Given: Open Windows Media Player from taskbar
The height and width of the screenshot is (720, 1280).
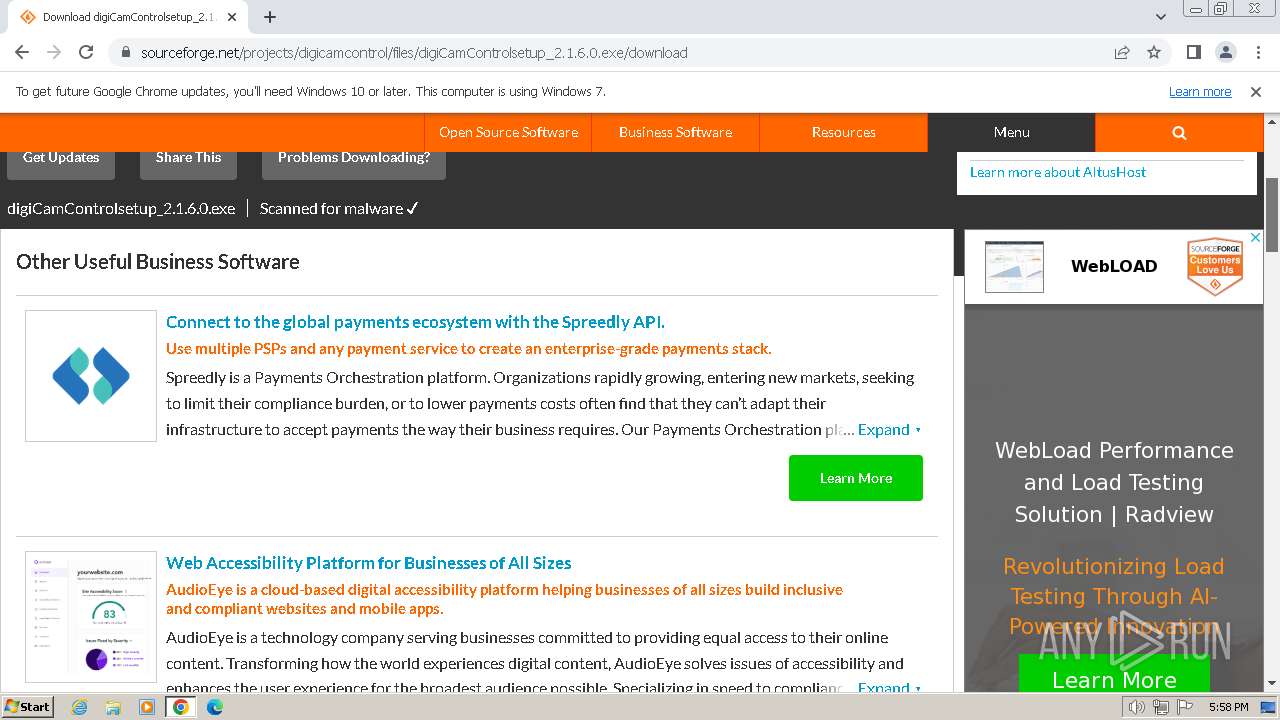Looking at the screenshot, I should 147,707.
